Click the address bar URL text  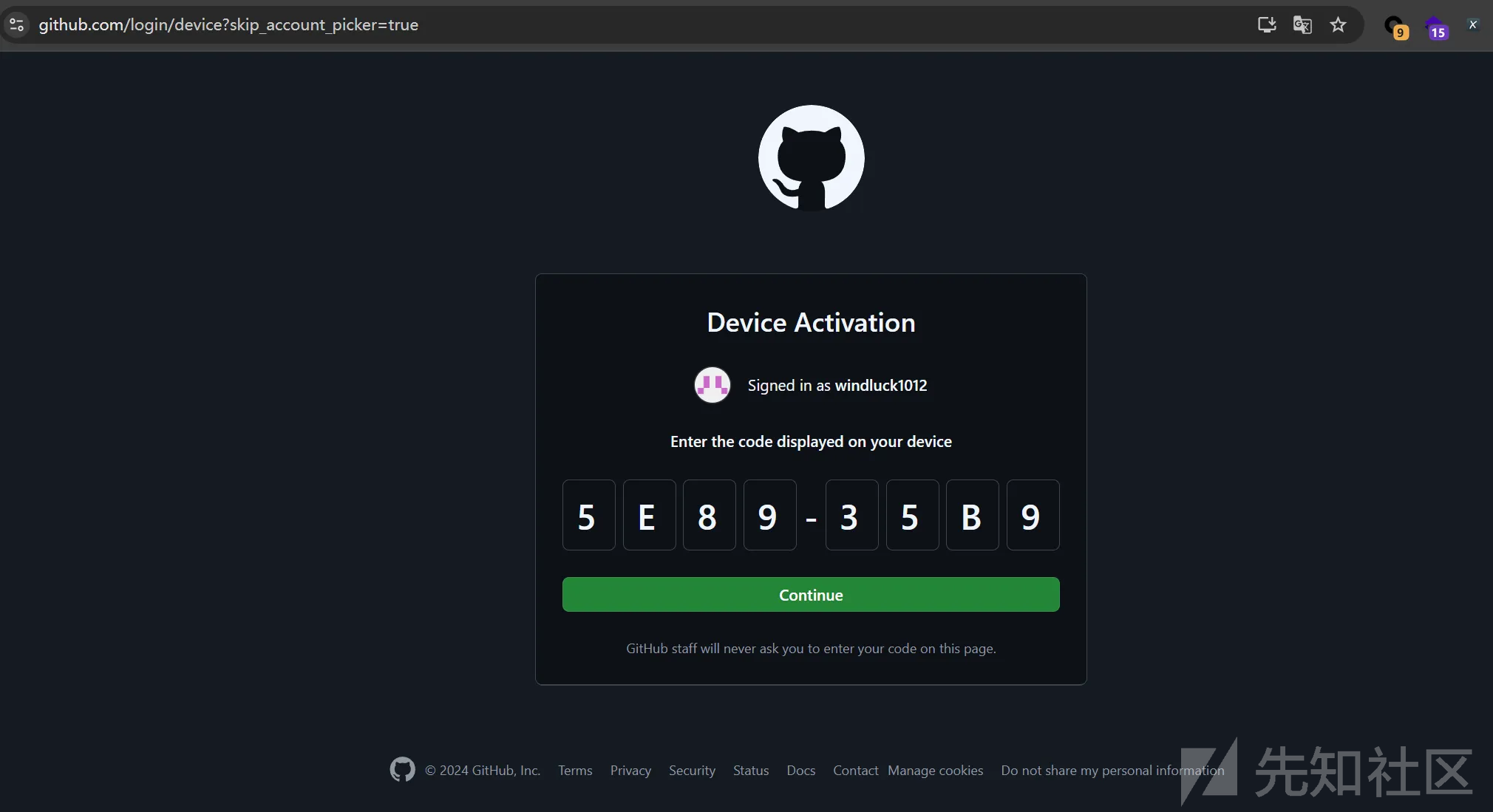click(x=228, y=24)
